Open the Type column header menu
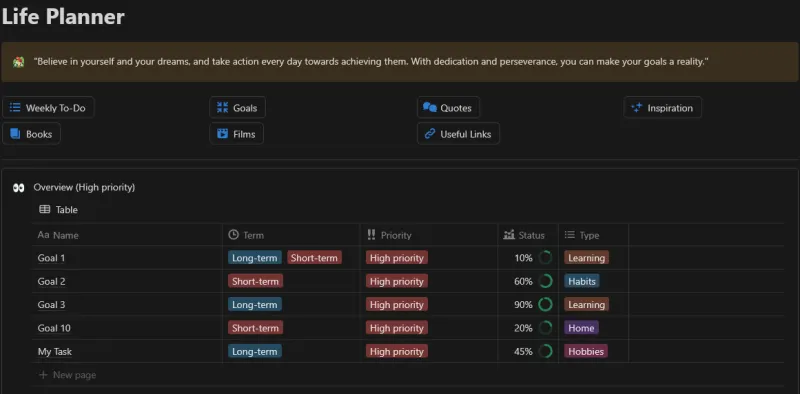The width and height of the screenshot is (800, 394). [593, 235]
